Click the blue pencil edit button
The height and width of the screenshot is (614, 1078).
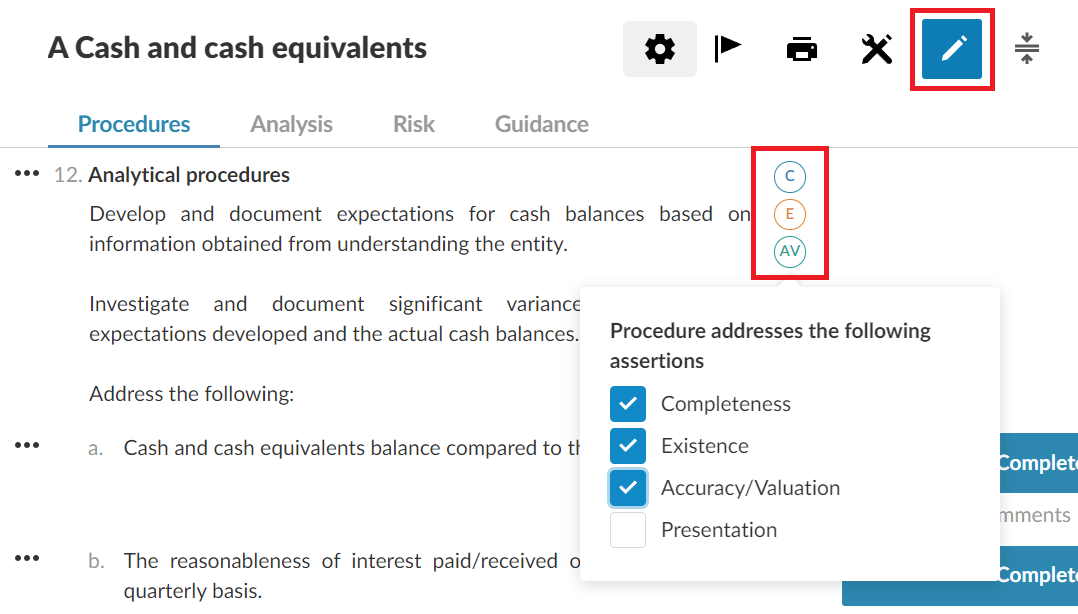coord(952,49)
